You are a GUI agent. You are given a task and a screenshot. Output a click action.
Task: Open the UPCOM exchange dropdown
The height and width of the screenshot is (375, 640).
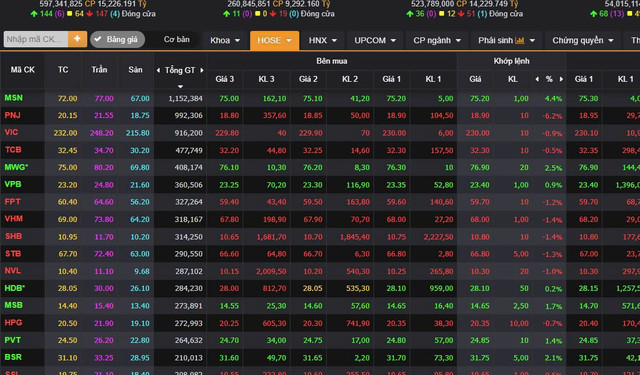point(375,40)
